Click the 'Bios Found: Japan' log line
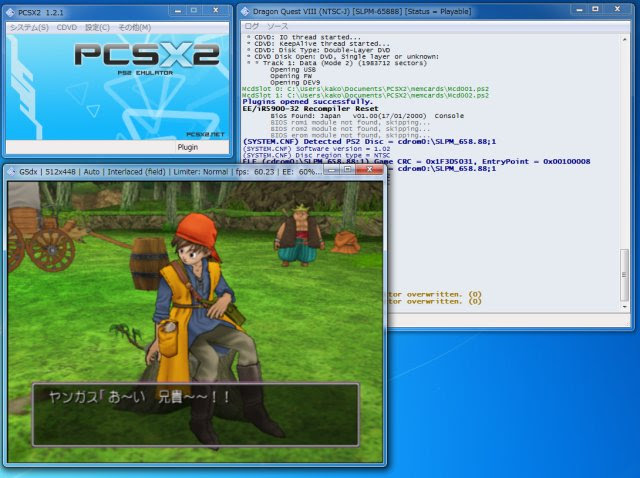This screenshot has height=478, width=640. click(x=367, y=116)
